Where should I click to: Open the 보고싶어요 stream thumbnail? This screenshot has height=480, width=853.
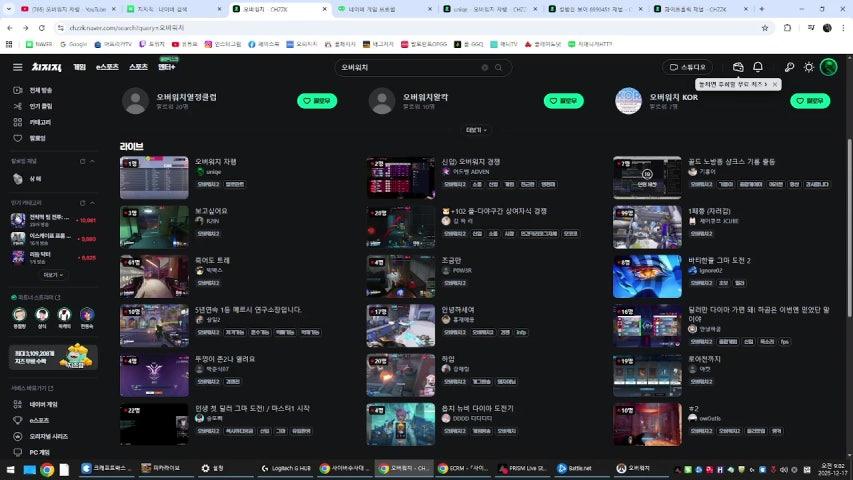pos(154,227)
